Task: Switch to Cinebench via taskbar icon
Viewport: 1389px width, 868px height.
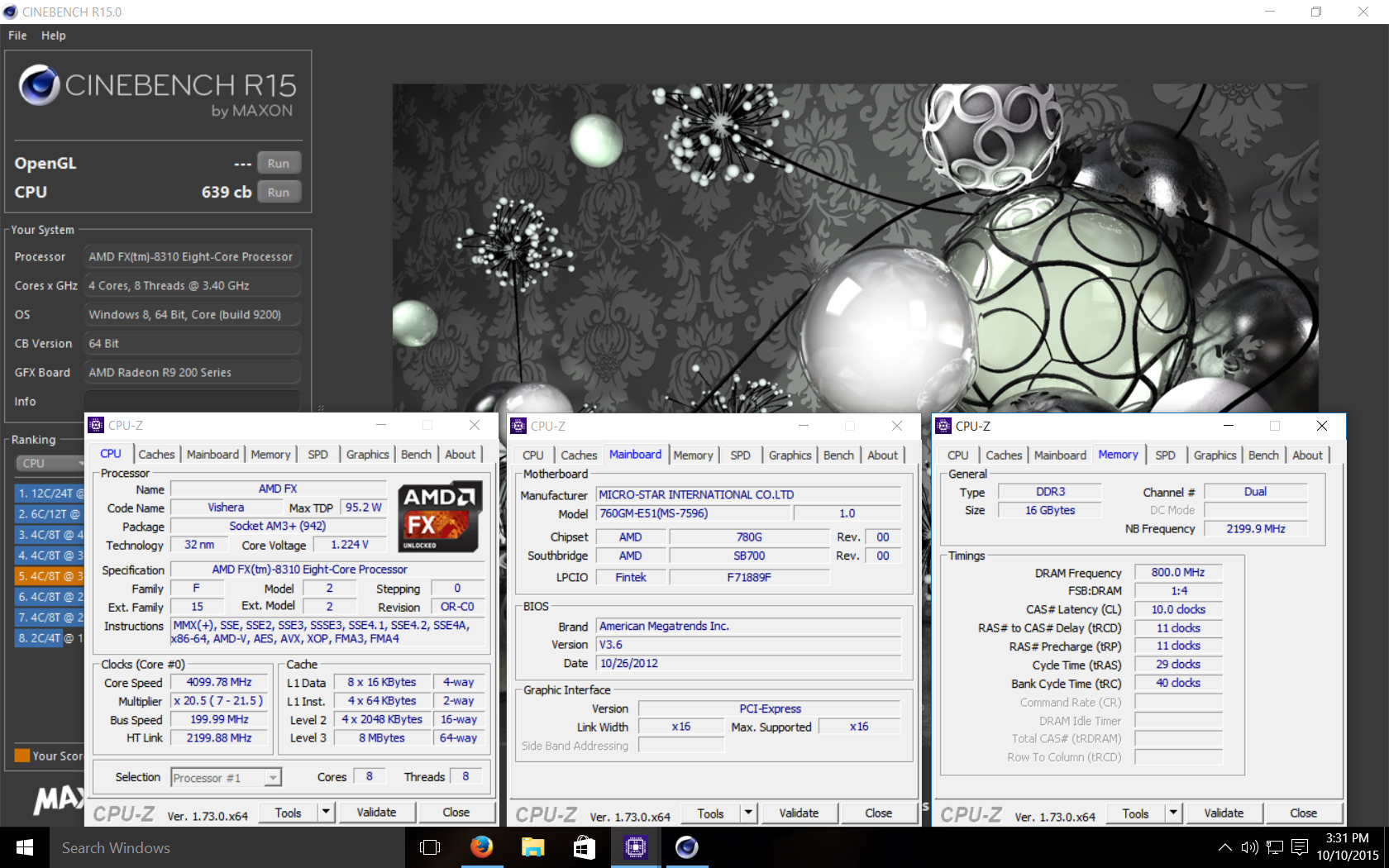Action: [687, 847]
